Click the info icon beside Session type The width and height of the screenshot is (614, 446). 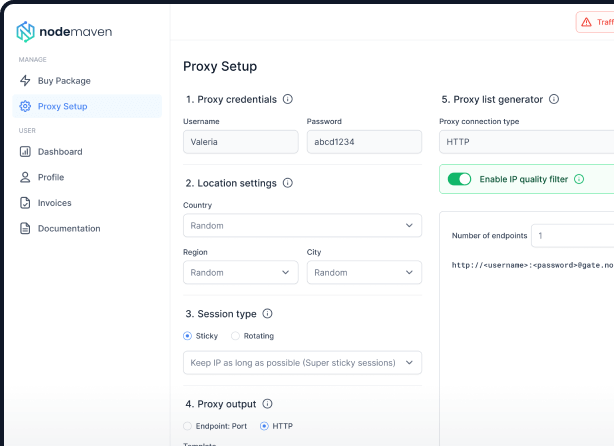[267, 313]
